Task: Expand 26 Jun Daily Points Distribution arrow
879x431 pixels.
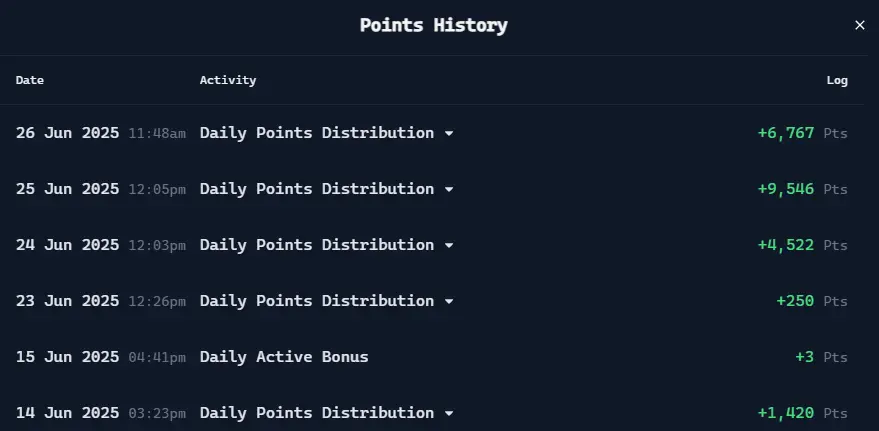Action: point(448,134)
